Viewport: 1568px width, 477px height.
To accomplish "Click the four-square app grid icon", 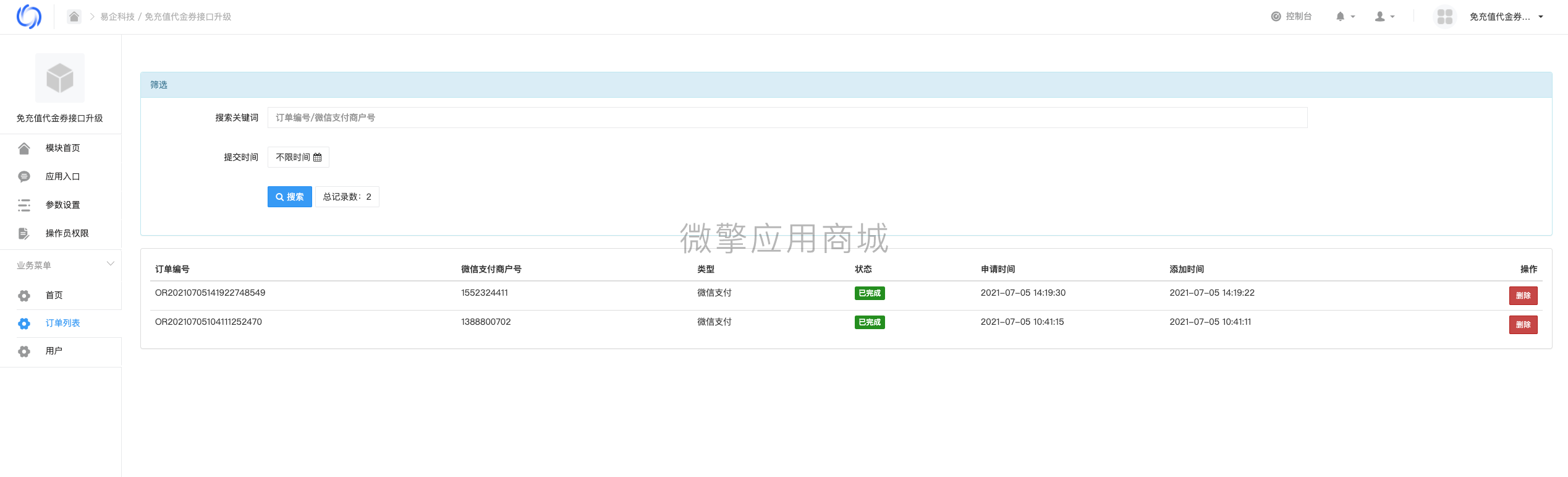I will coord(1445,17).
